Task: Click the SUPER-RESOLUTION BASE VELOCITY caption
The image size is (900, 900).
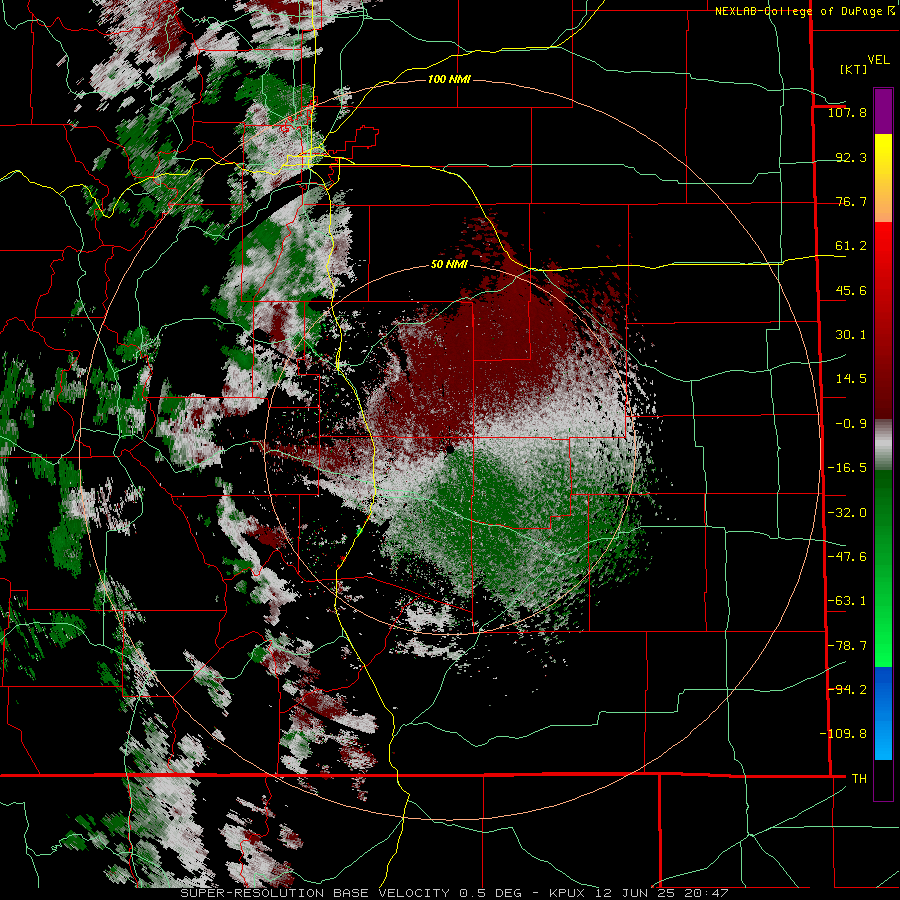Action: tap(315, 893)
